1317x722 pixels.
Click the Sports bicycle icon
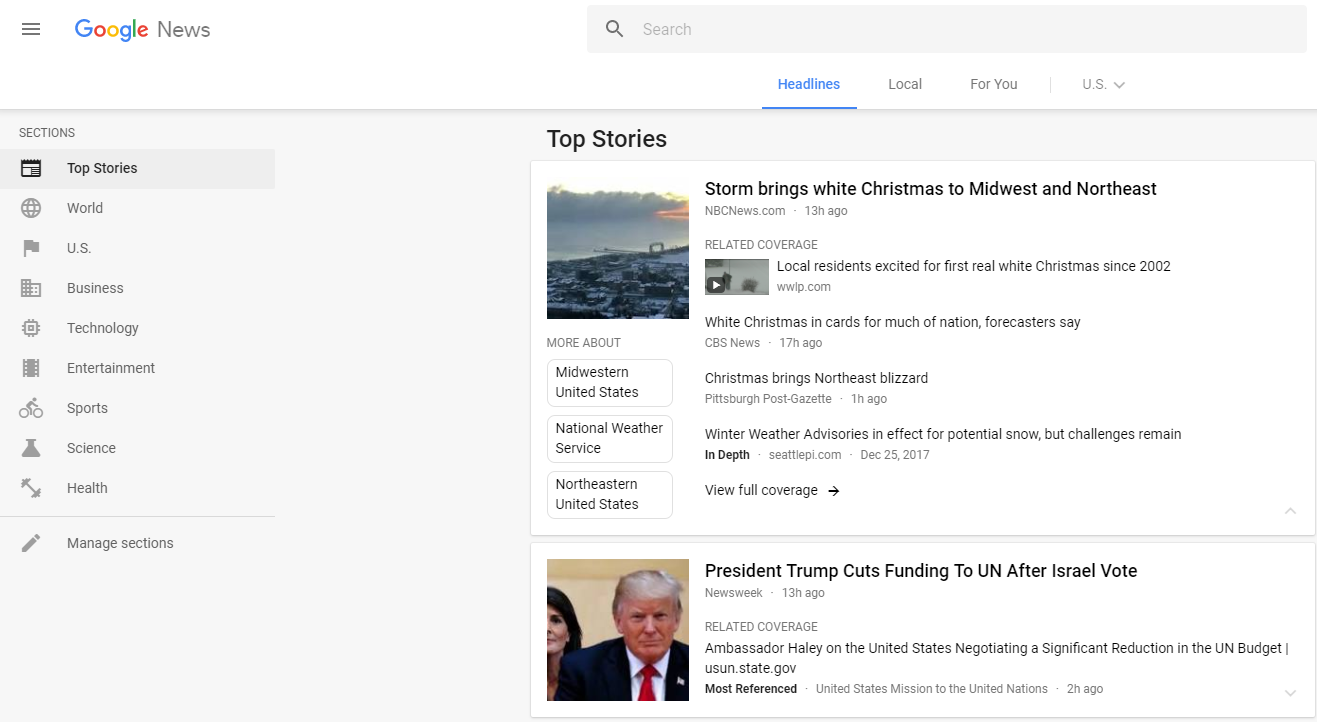31,408
